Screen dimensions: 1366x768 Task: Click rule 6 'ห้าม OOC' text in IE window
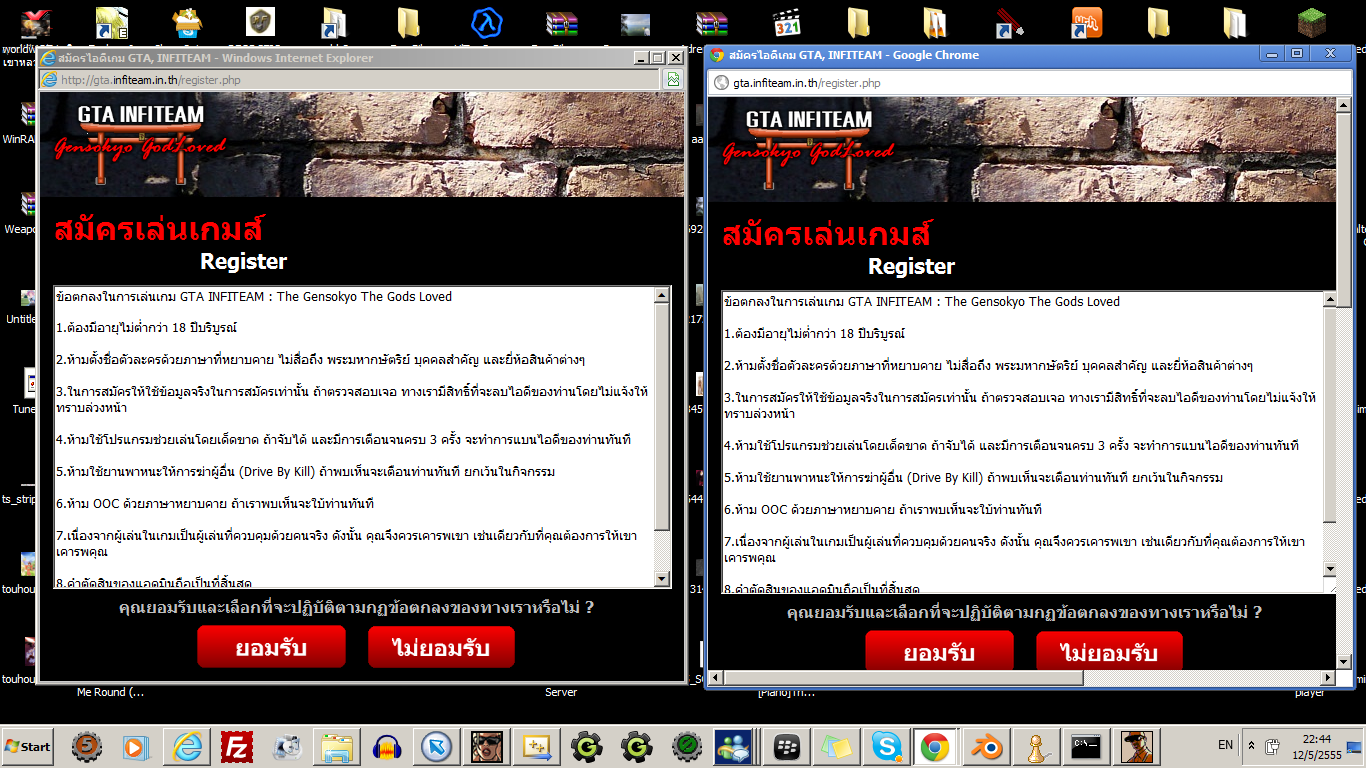215,504
